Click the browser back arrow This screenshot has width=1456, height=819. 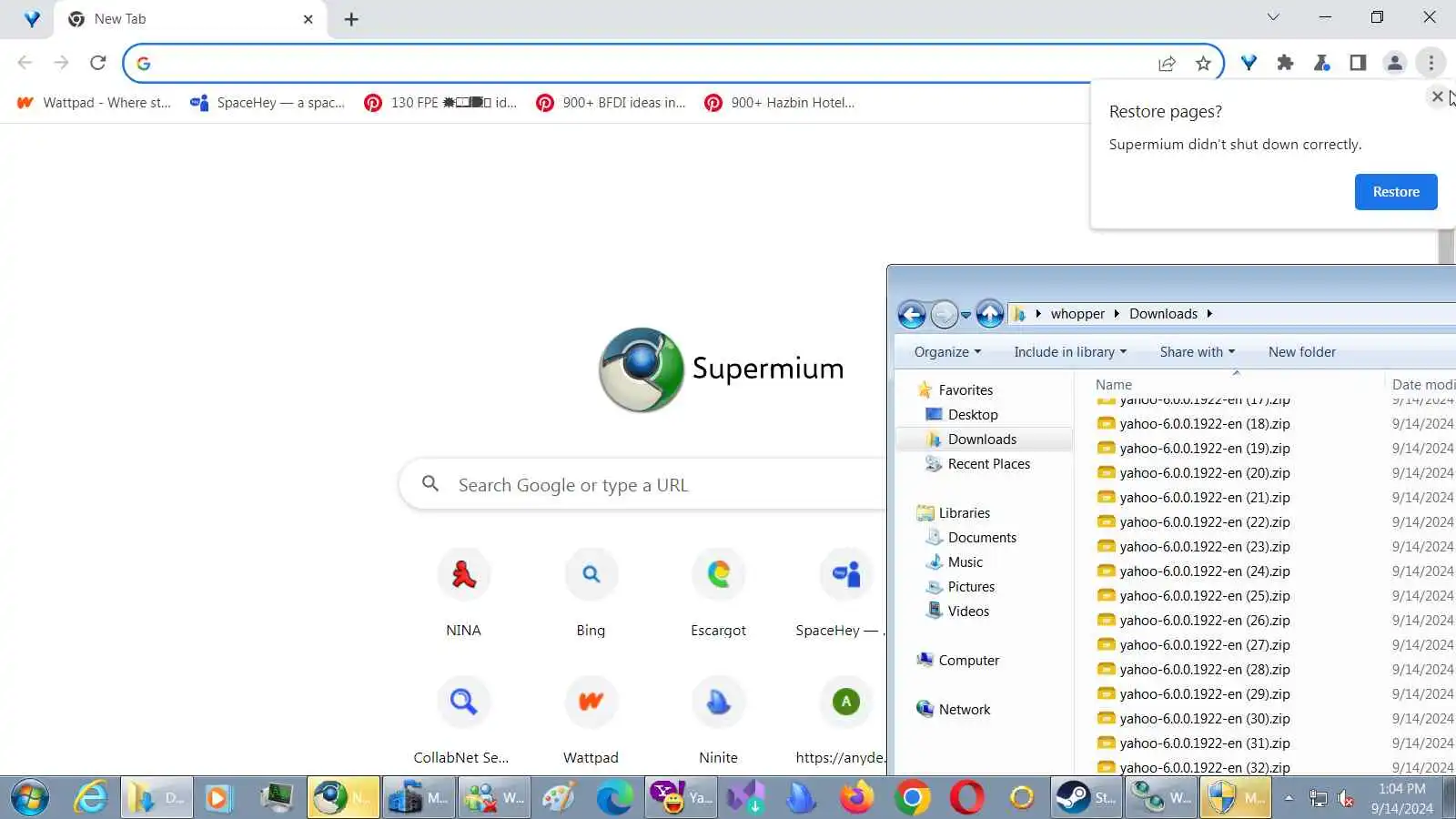pos(25,63)
